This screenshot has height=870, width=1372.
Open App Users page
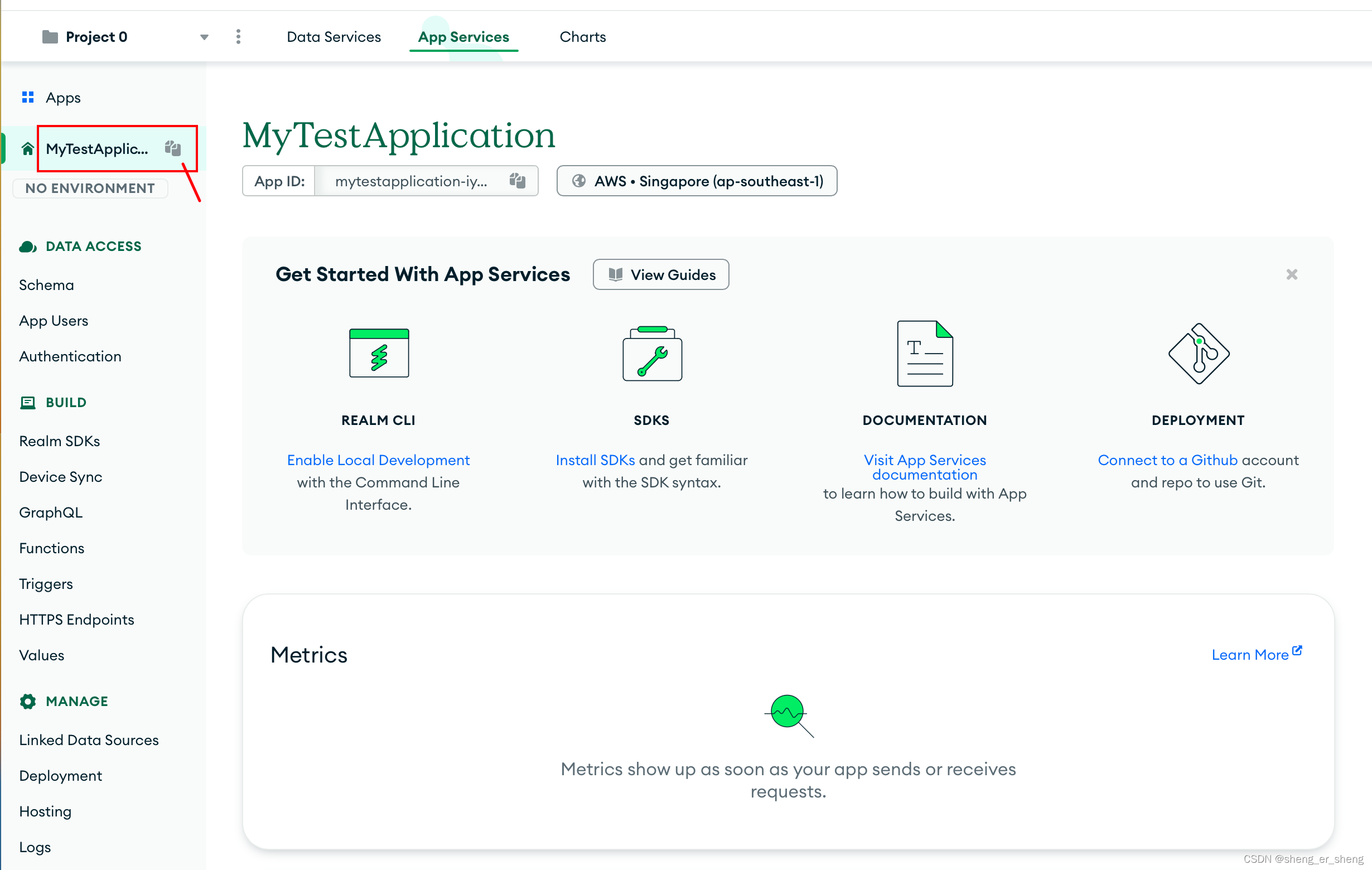point(54,321)
